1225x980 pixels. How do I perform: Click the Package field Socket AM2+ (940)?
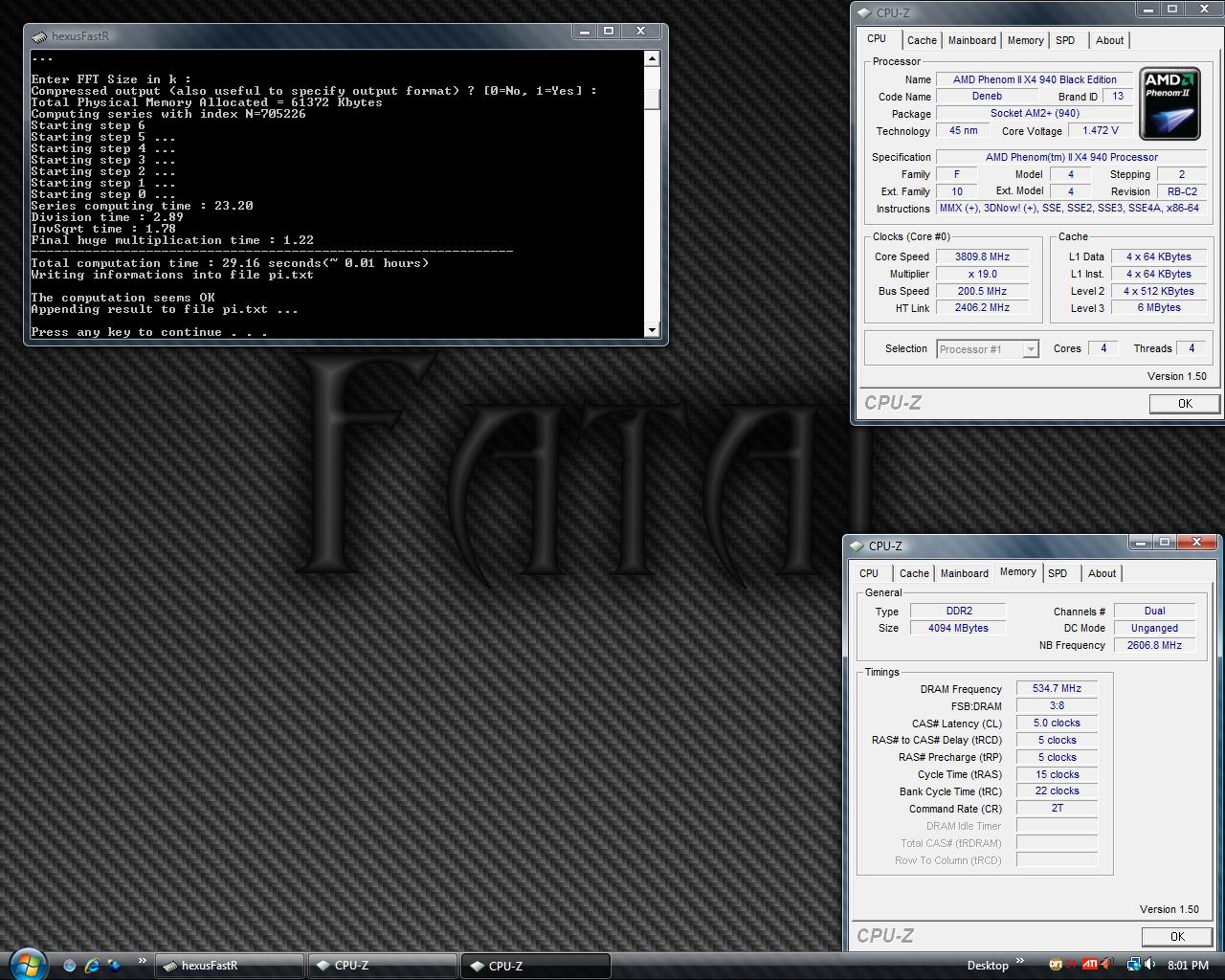coord(1035,114)
